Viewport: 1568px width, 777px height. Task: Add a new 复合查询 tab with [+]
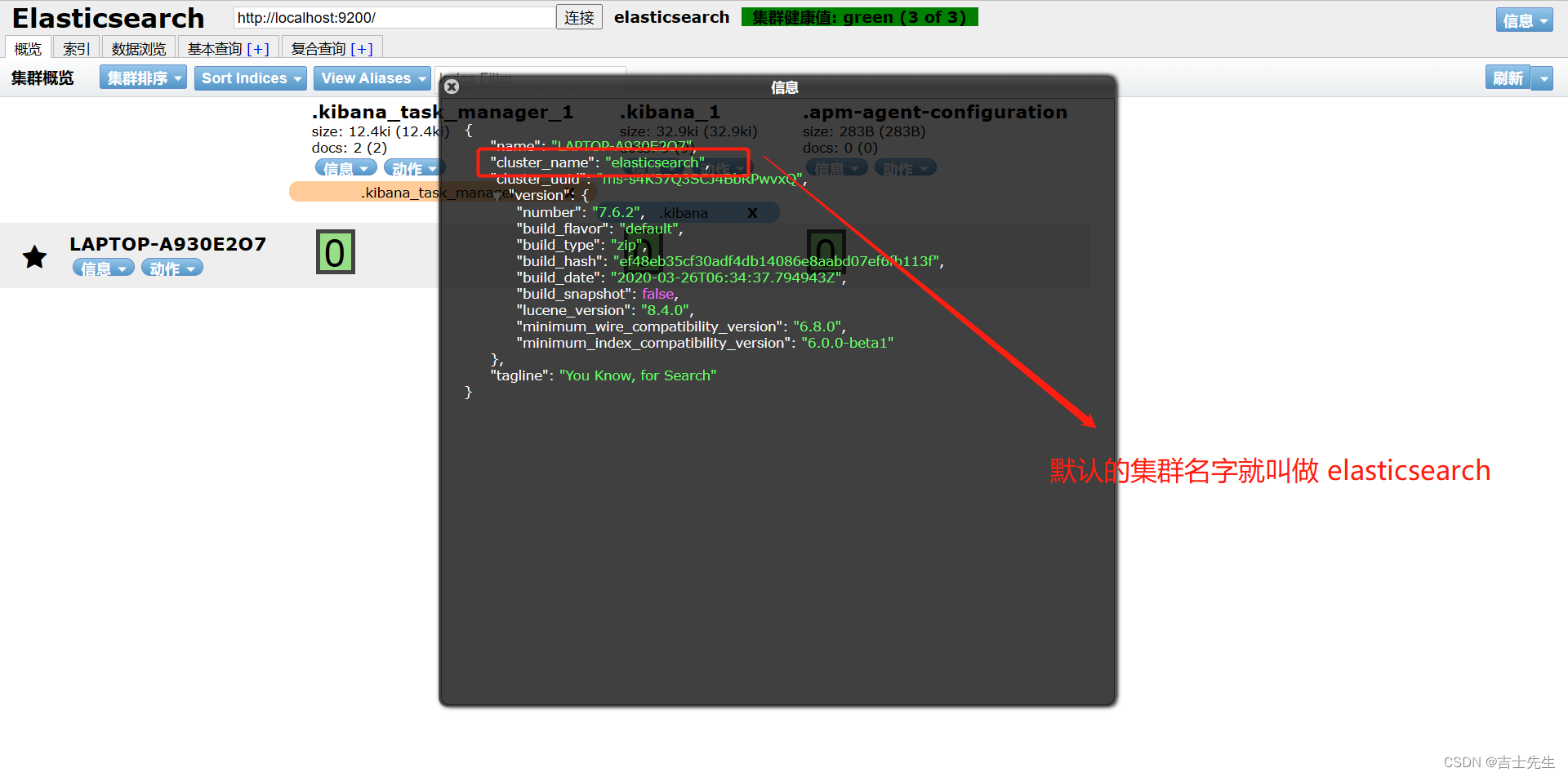[362, 49]
